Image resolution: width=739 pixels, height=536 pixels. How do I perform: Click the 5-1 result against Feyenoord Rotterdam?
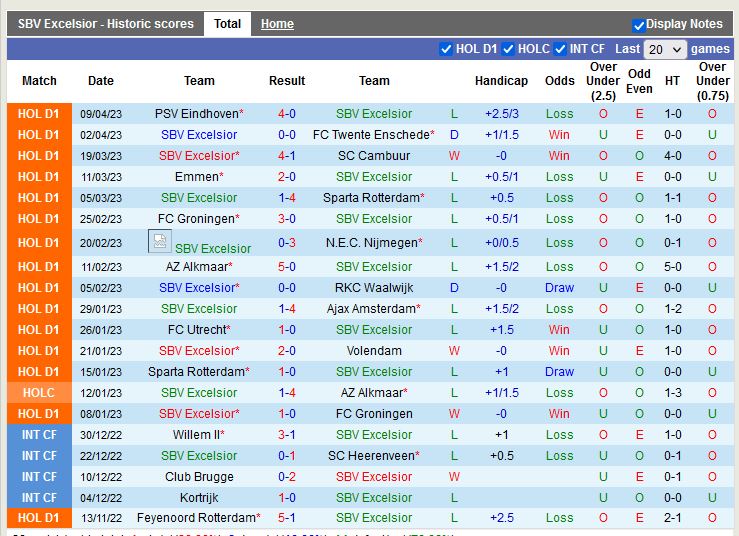coord(287,518)
